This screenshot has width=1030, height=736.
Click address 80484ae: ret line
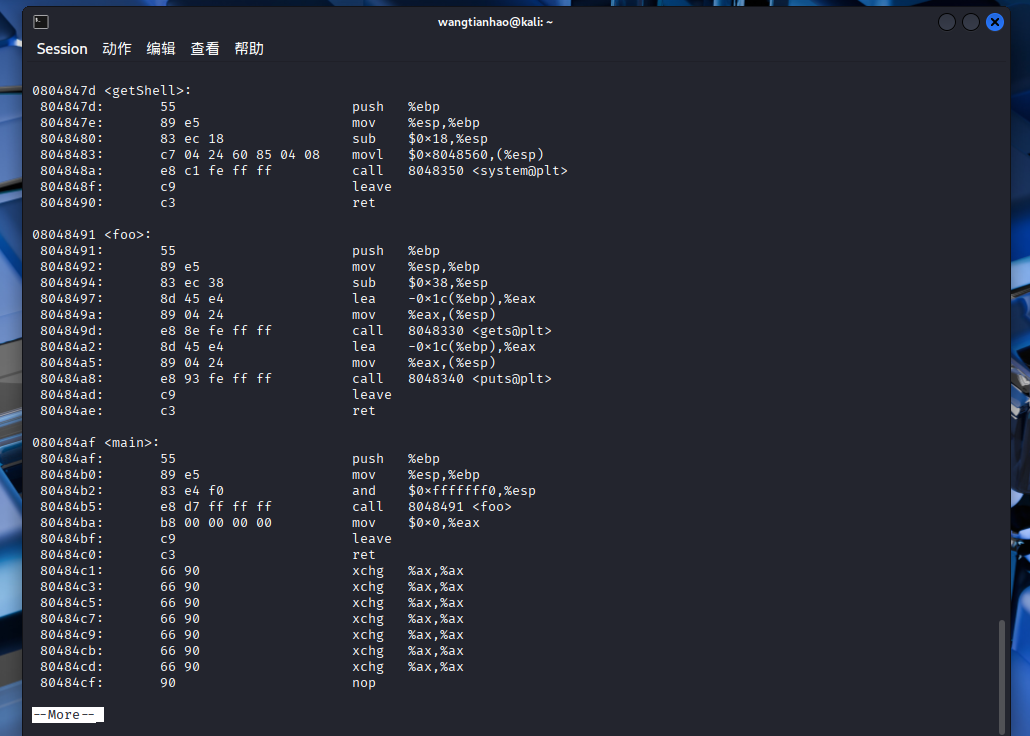coord(72,411)
